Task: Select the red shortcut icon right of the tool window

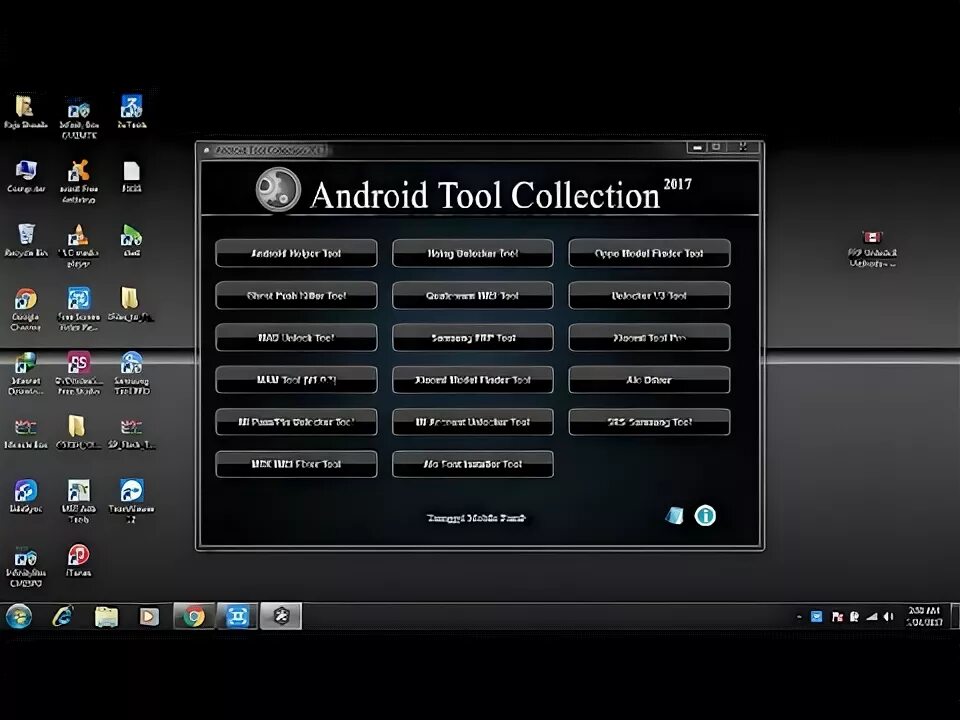Action: pos(872,248)
